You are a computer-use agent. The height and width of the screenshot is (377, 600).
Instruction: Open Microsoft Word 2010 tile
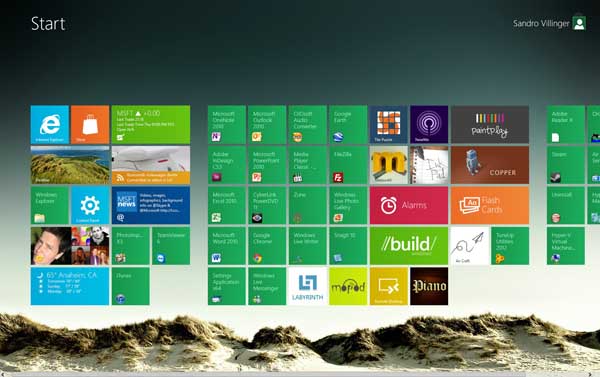click(x=227, y=246)
